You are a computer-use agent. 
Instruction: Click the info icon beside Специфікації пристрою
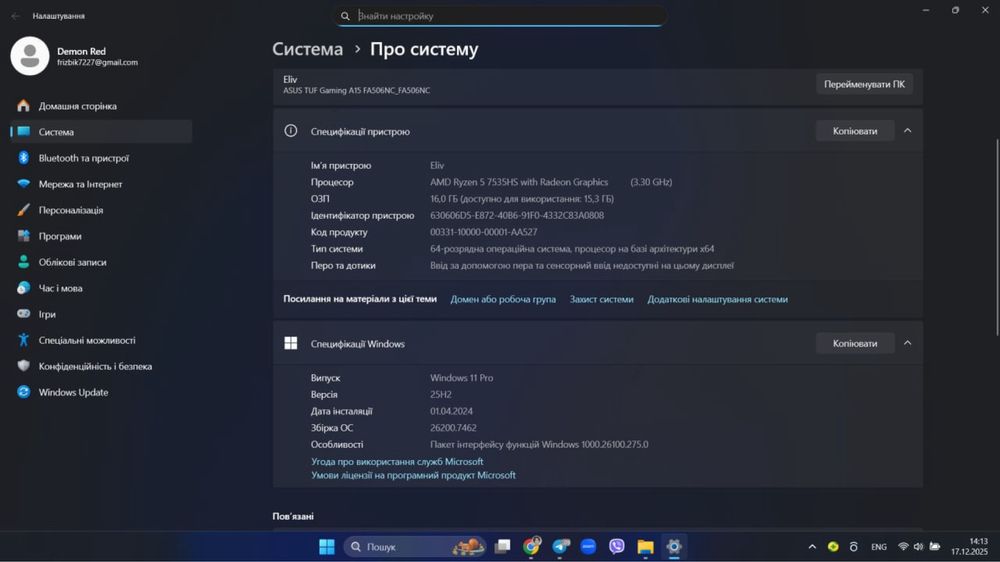click(x=291, y=131)
